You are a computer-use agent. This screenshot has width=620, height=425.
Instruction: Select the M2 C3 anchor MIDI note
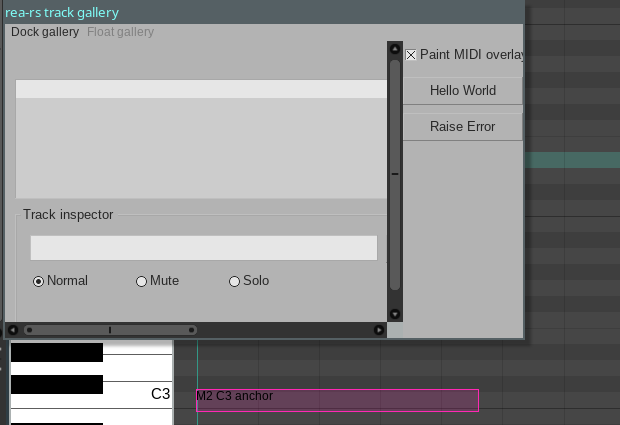click(x=337, y=400)
